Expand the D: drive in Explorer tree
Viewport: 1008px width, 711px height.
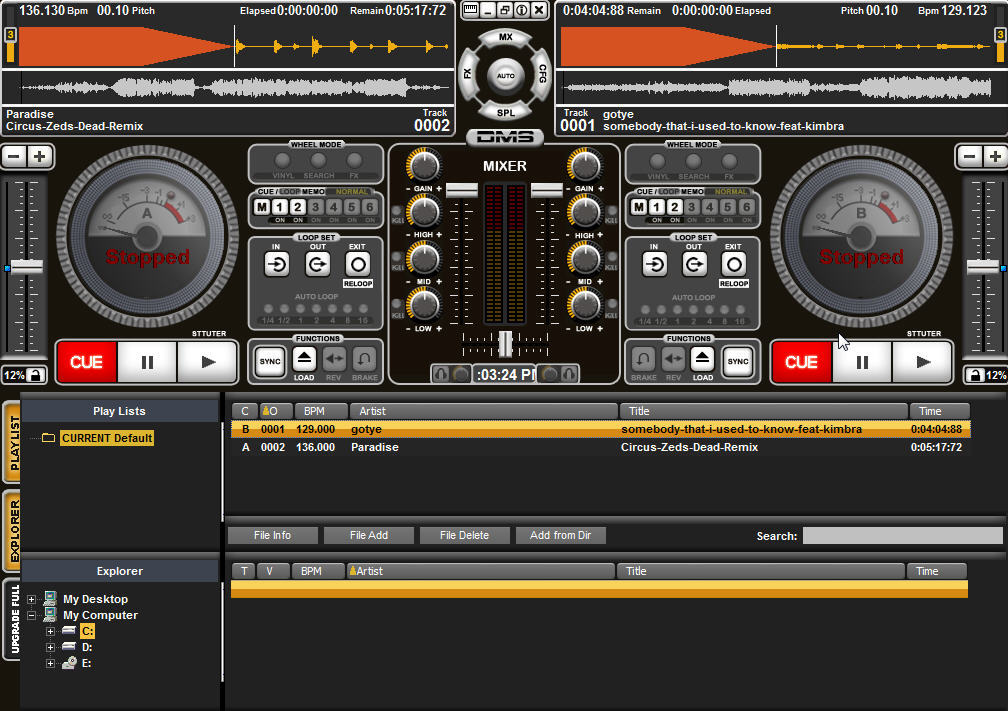tap(50, 647)
